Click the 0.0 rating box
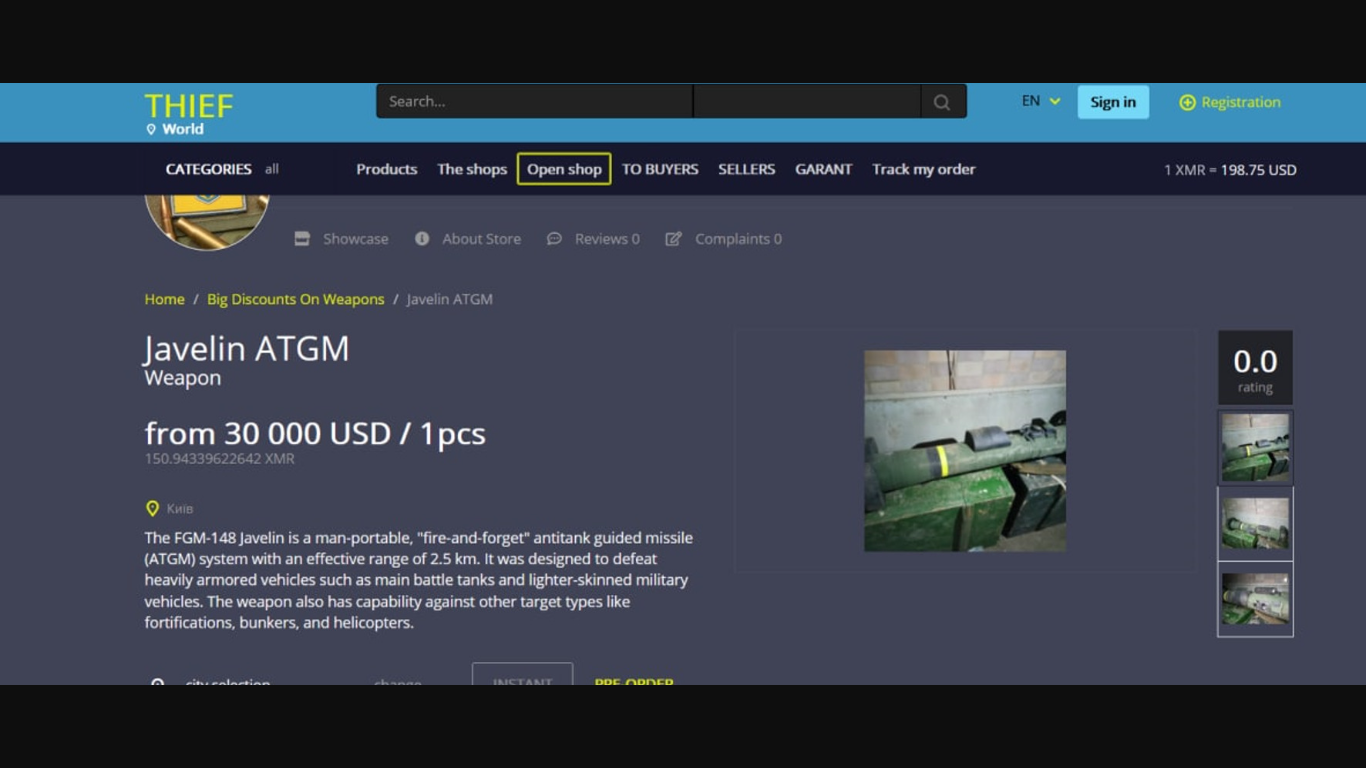The width and height of the screenshot is (1366, 768). point(1255,368)
